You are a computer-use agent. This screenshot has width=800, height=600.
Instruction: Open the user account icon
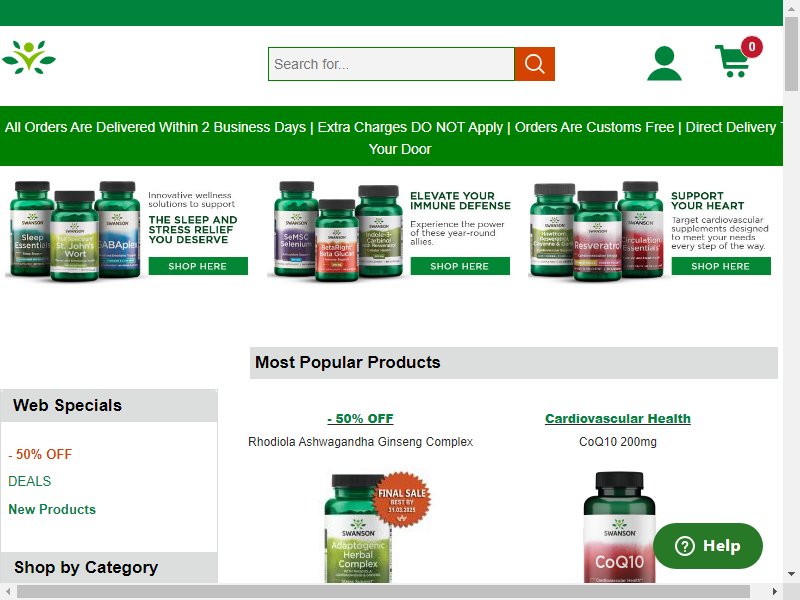[664, 63]
